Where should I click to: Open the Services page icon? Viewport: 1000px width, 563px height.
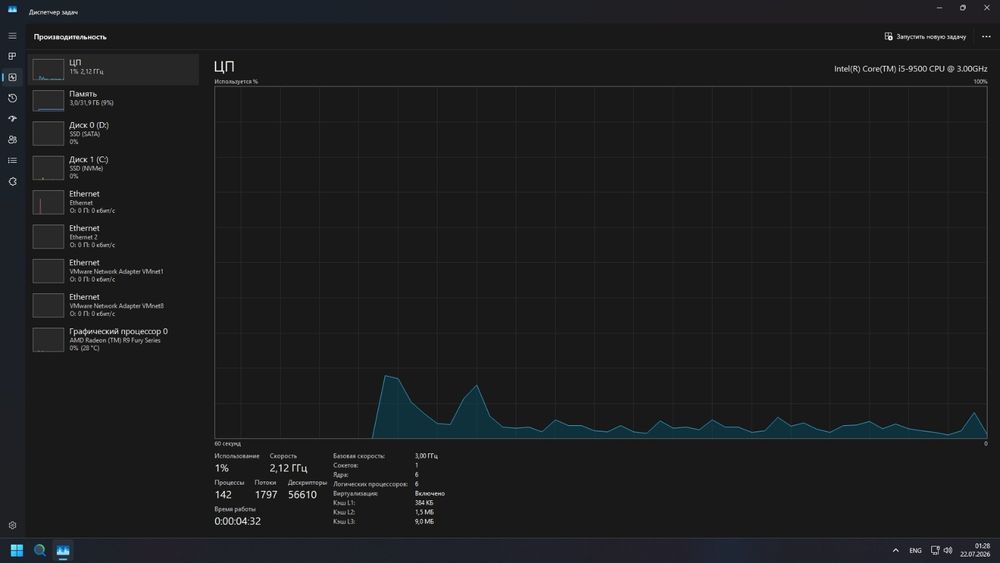(x=12, y=182)
